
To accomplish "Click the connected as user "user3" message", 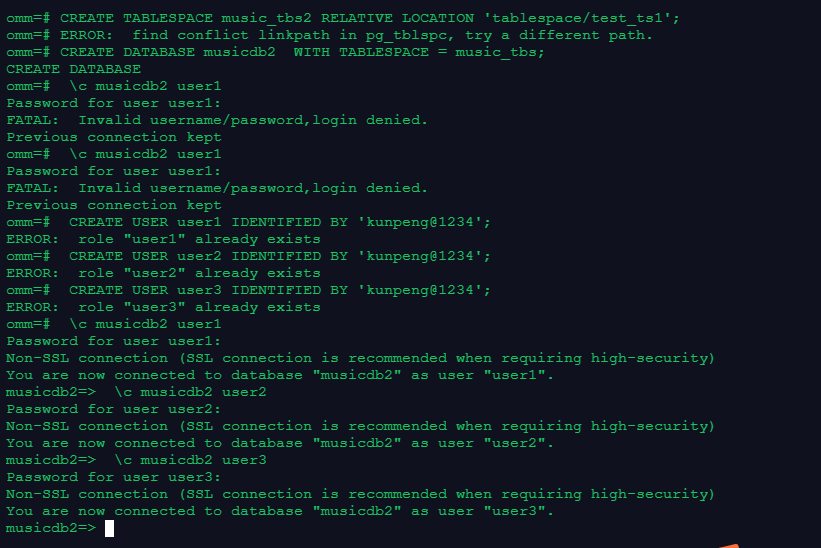I will [x=280, y=511].
